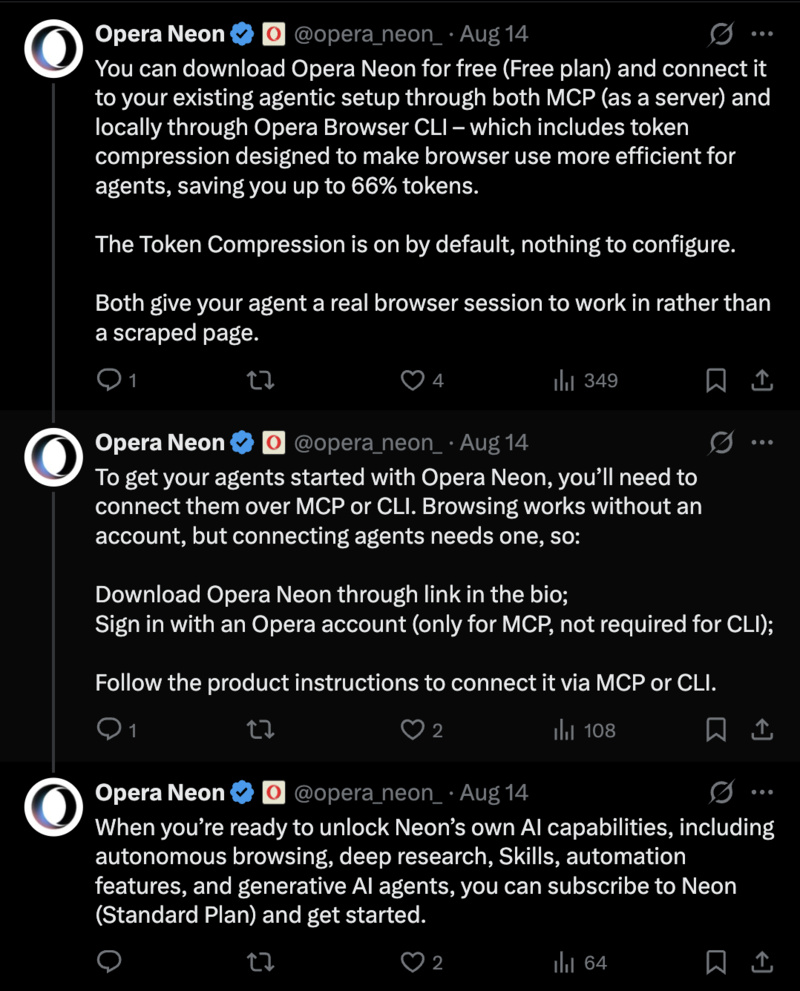The height and width of the screenshot is (991, 800).
Task: Bookmark the Standard Plan tweet
Action: tap(715, 962)
